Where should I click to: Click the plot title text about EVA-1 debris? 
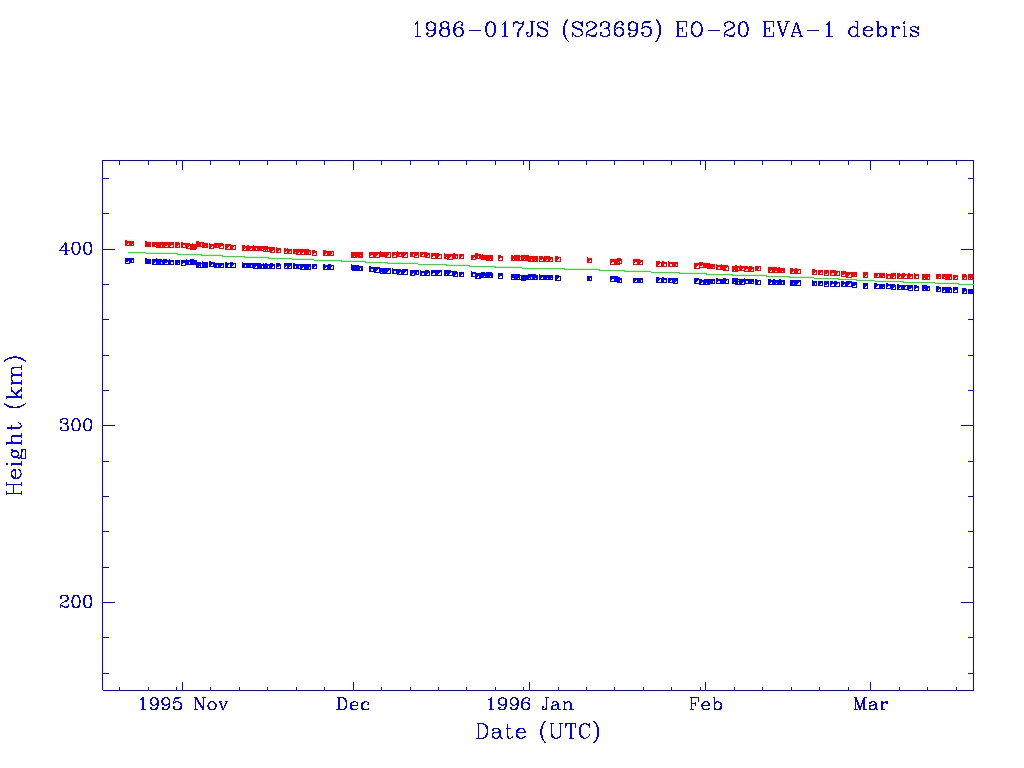point(666,30)
